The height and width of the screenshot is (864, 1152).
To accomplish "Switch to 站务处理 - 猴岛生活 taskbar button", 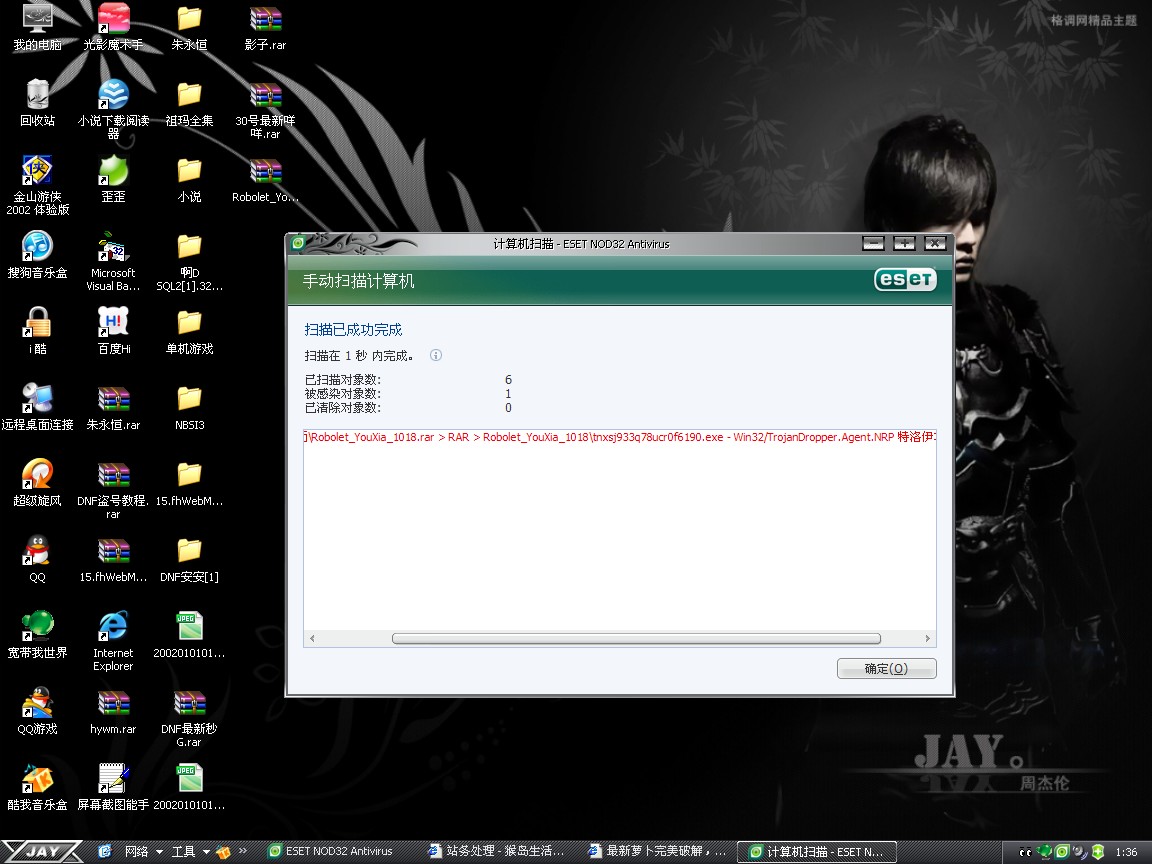I will point(497,852).
